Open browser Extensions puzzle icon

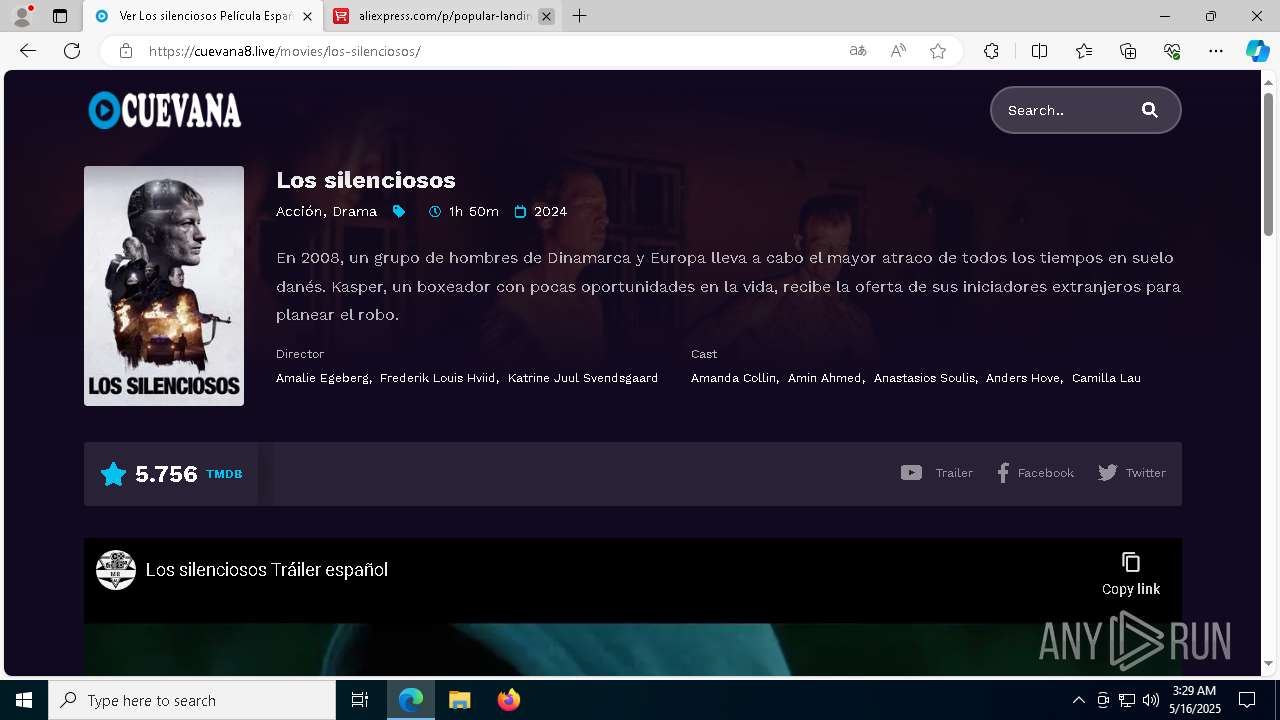(x=991, y=51)
